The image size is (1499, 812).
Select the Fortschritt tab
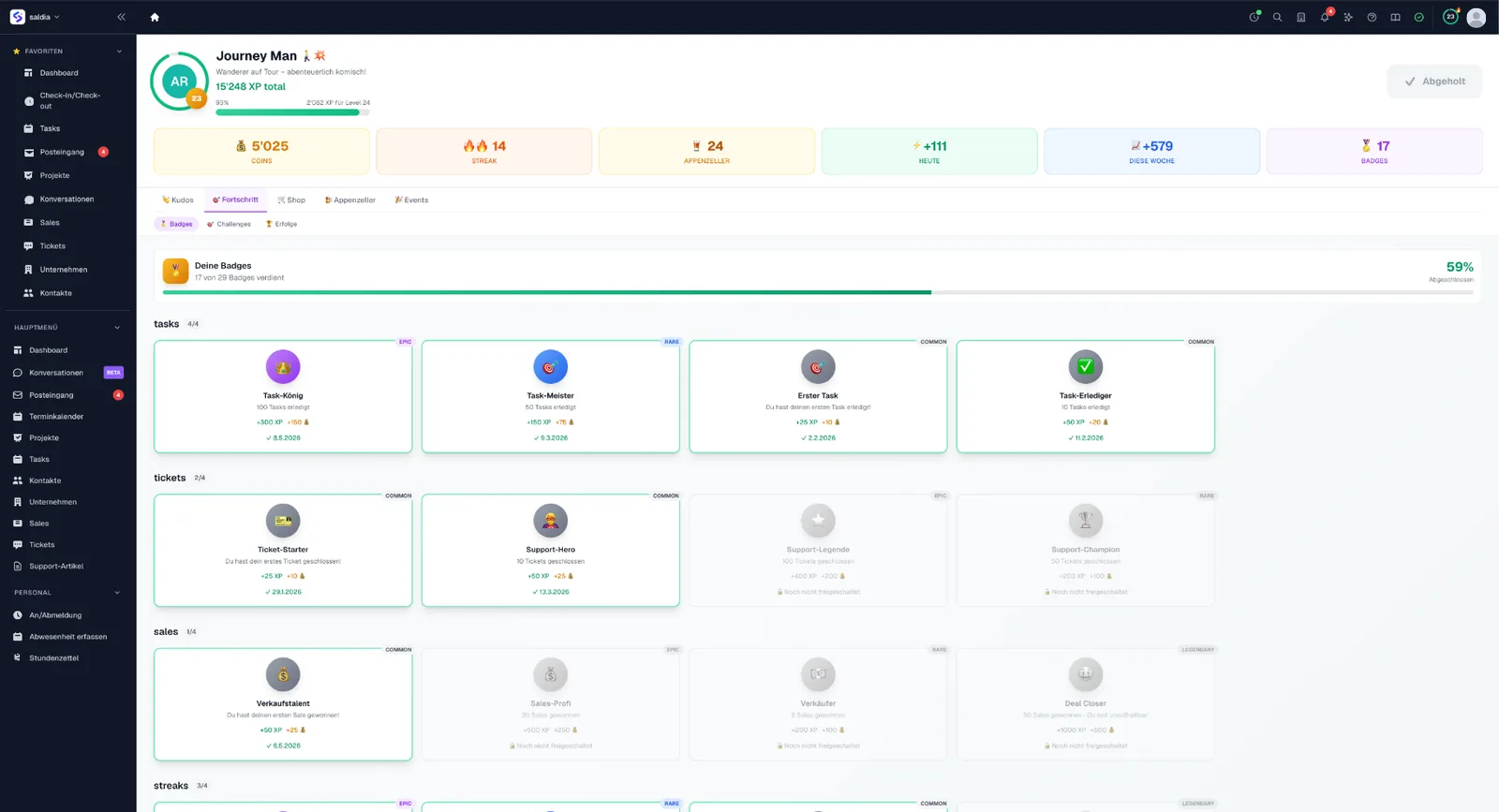[236, 199]
